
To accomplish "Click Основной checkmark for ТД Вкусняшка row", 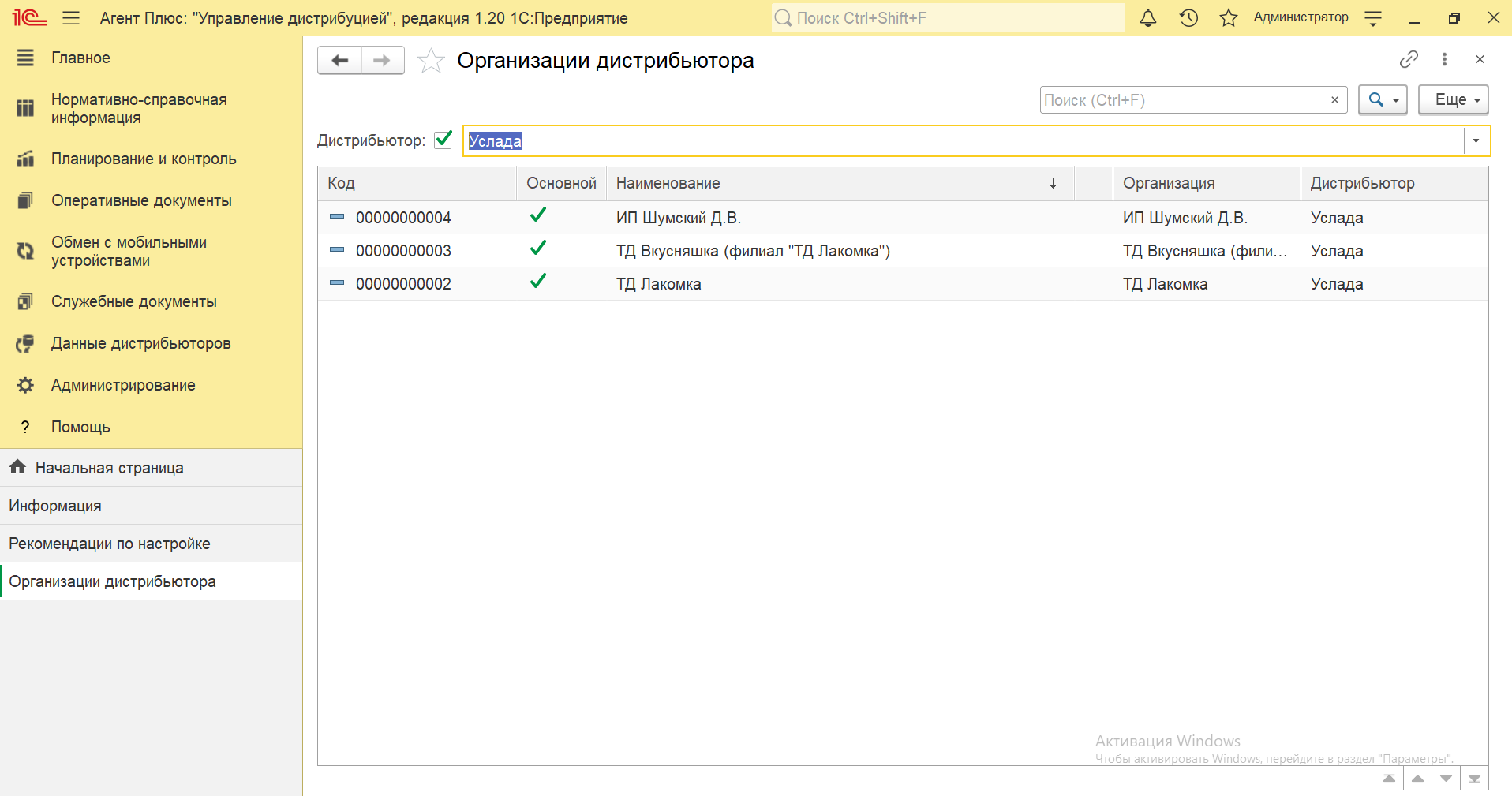I will point(538,248).
